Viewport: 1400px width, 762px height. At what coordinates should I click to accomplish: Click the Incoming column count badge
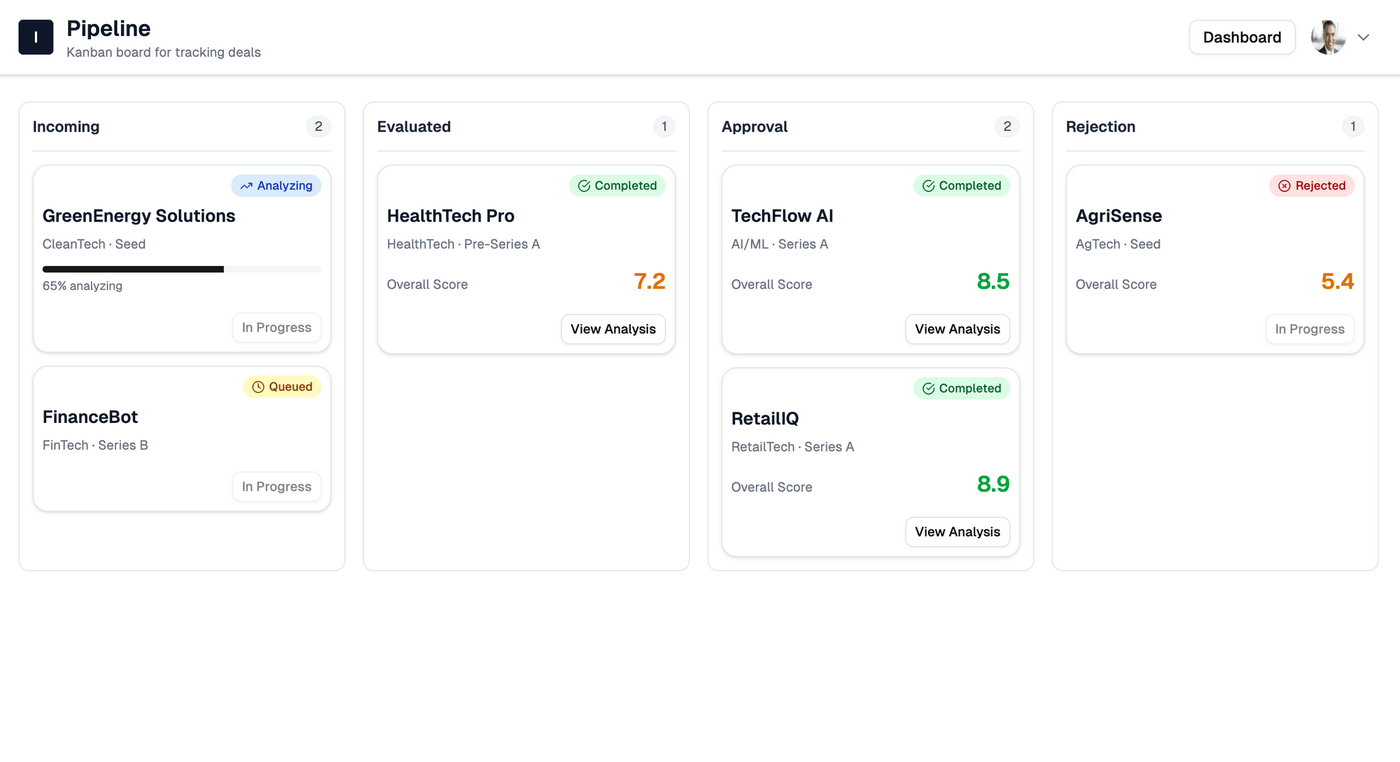(318, 127)
